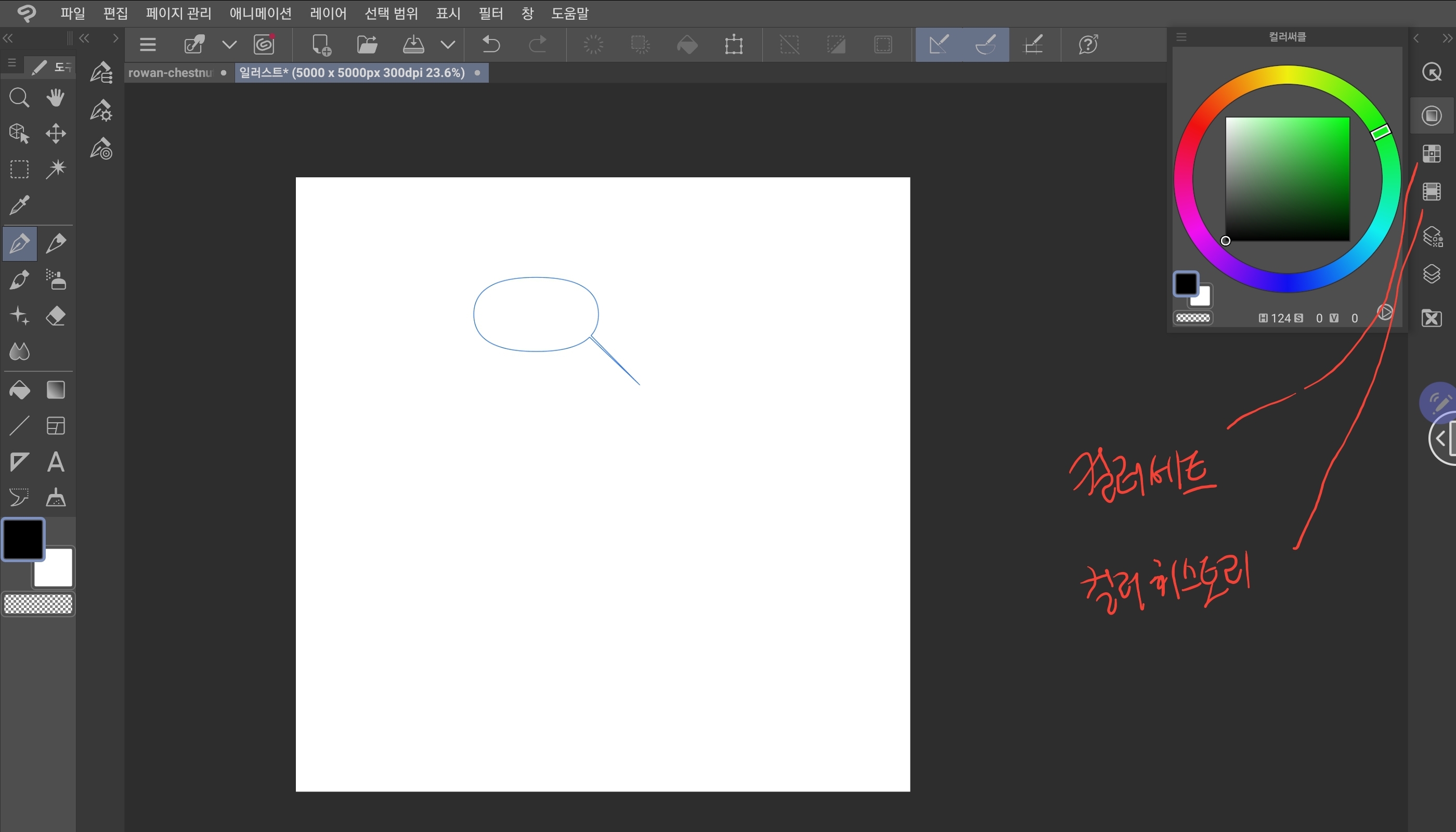
Task: Select the Fill bucket tool
Action: (19, 391)
